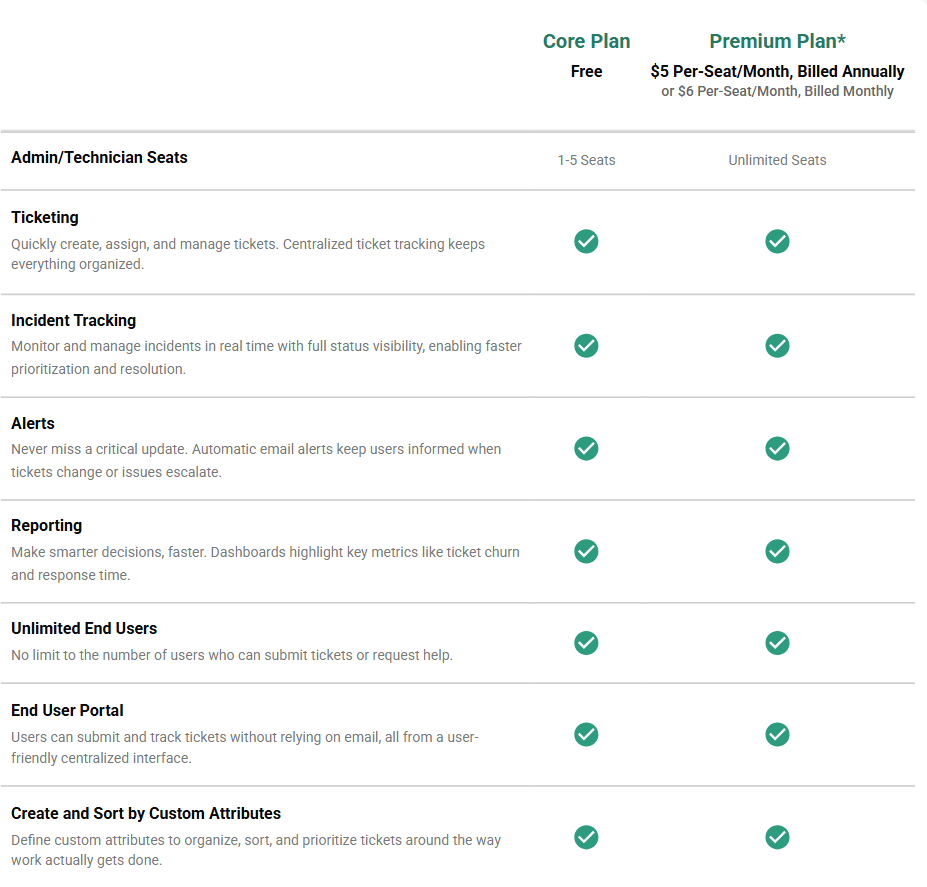
Task: Click the Alerts checkmark under Premium Plan
Action: pyautogui.click(x=777, y=448)
